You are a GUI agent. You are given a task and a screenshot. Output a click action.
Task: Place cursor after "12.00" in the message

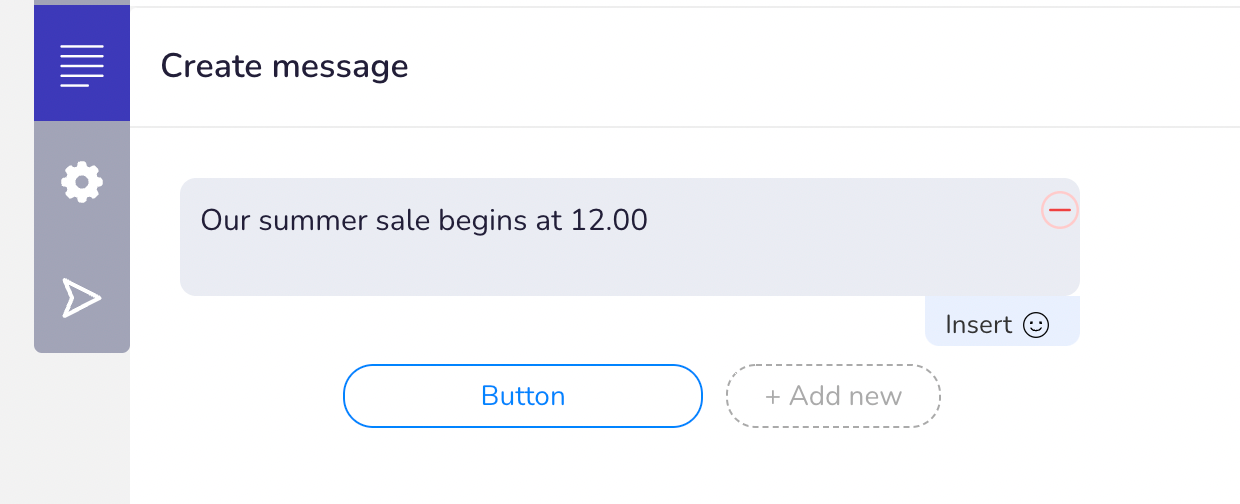point(650,220)
